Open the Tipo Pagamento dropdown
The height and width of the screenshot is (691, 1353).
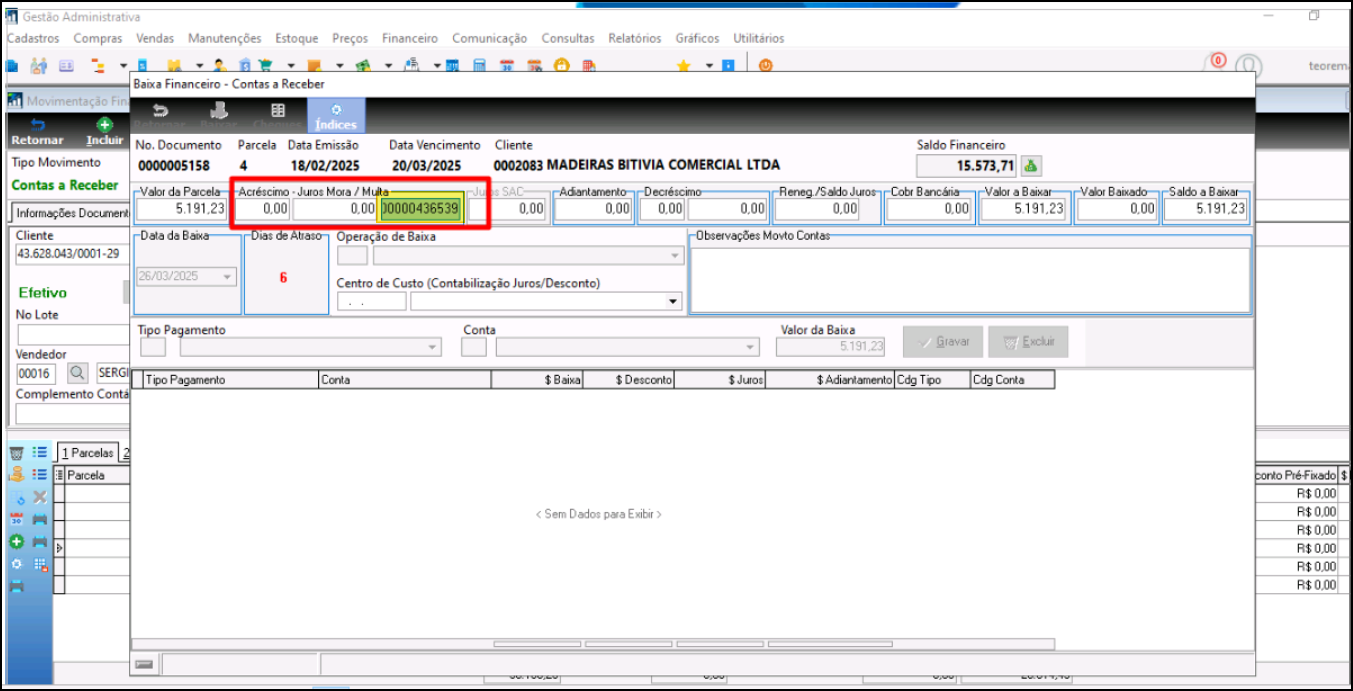[x=432, y=347]
